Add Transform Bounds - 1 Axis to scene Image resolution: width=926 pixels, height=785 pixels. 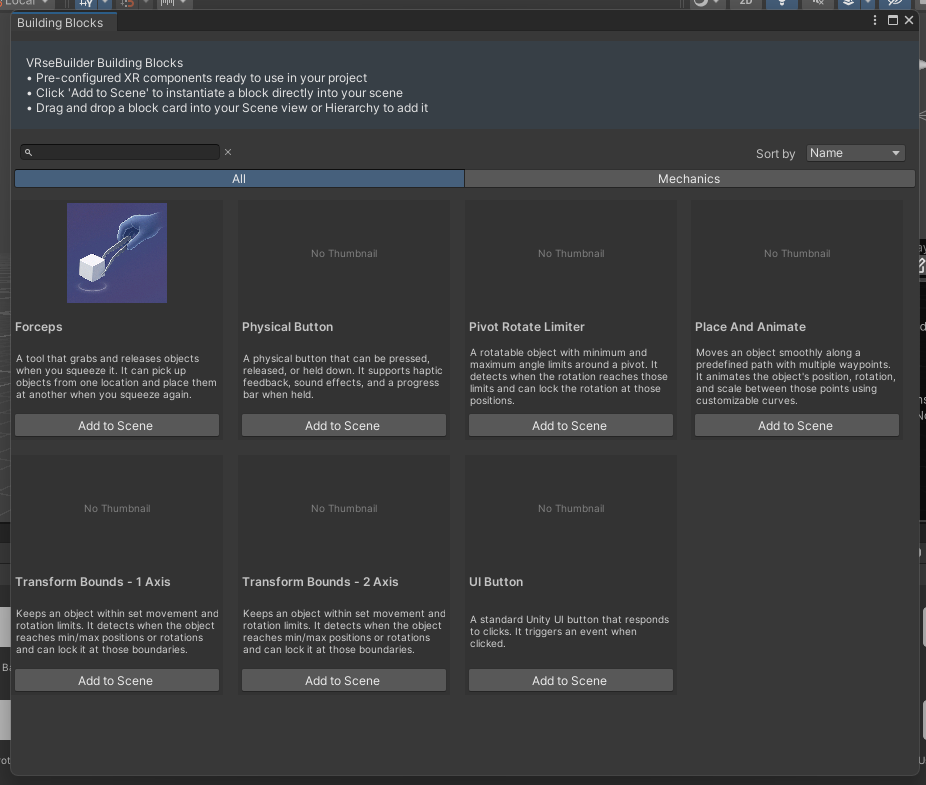[x=116, y=680]
